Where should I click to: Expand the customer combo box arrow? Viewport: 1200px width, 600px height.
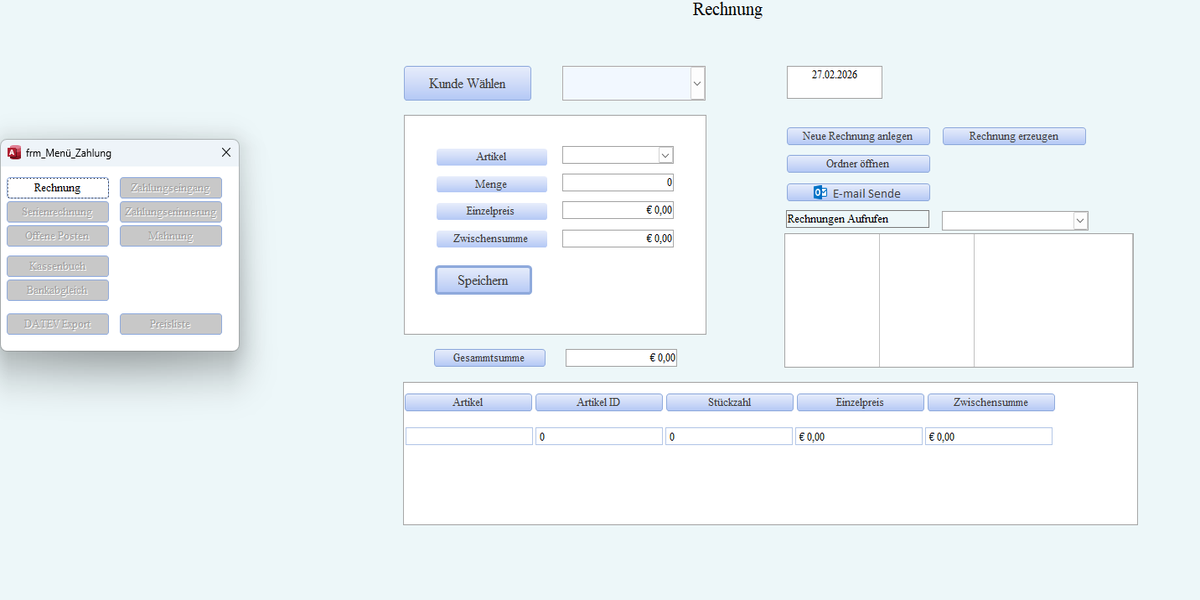pos(697,84)
